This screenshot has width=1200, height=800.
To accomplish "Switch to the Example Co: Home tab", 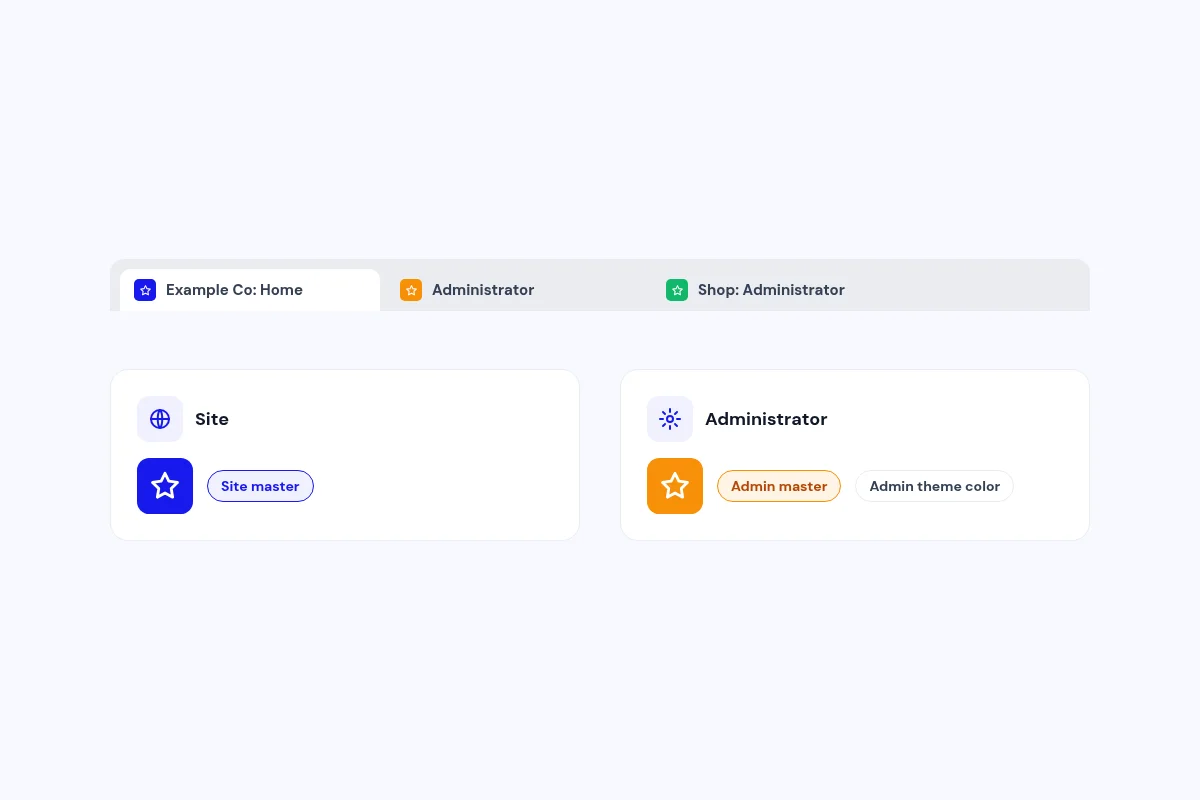I will pos(250,290).
